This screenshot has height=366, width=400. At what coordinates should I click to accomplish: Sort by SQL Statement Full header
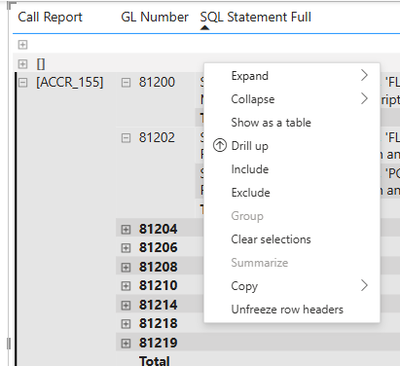coord(256,17)
